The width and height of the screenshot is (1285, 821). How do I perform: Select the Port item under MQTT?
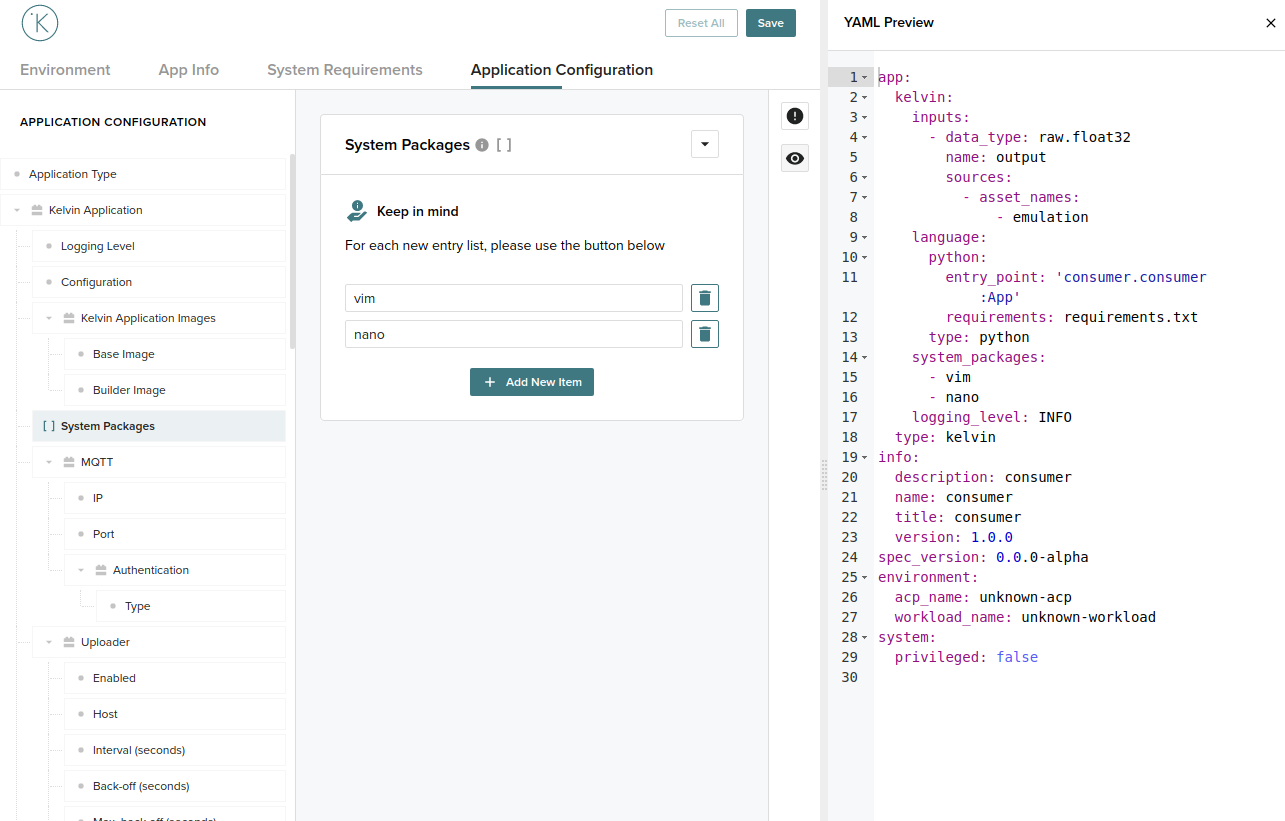175,534
